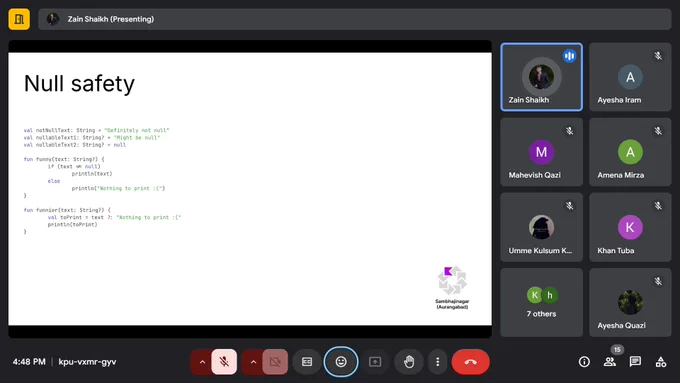Click muted mic icon on Ayesha Quazi tile

click(658, 281)
